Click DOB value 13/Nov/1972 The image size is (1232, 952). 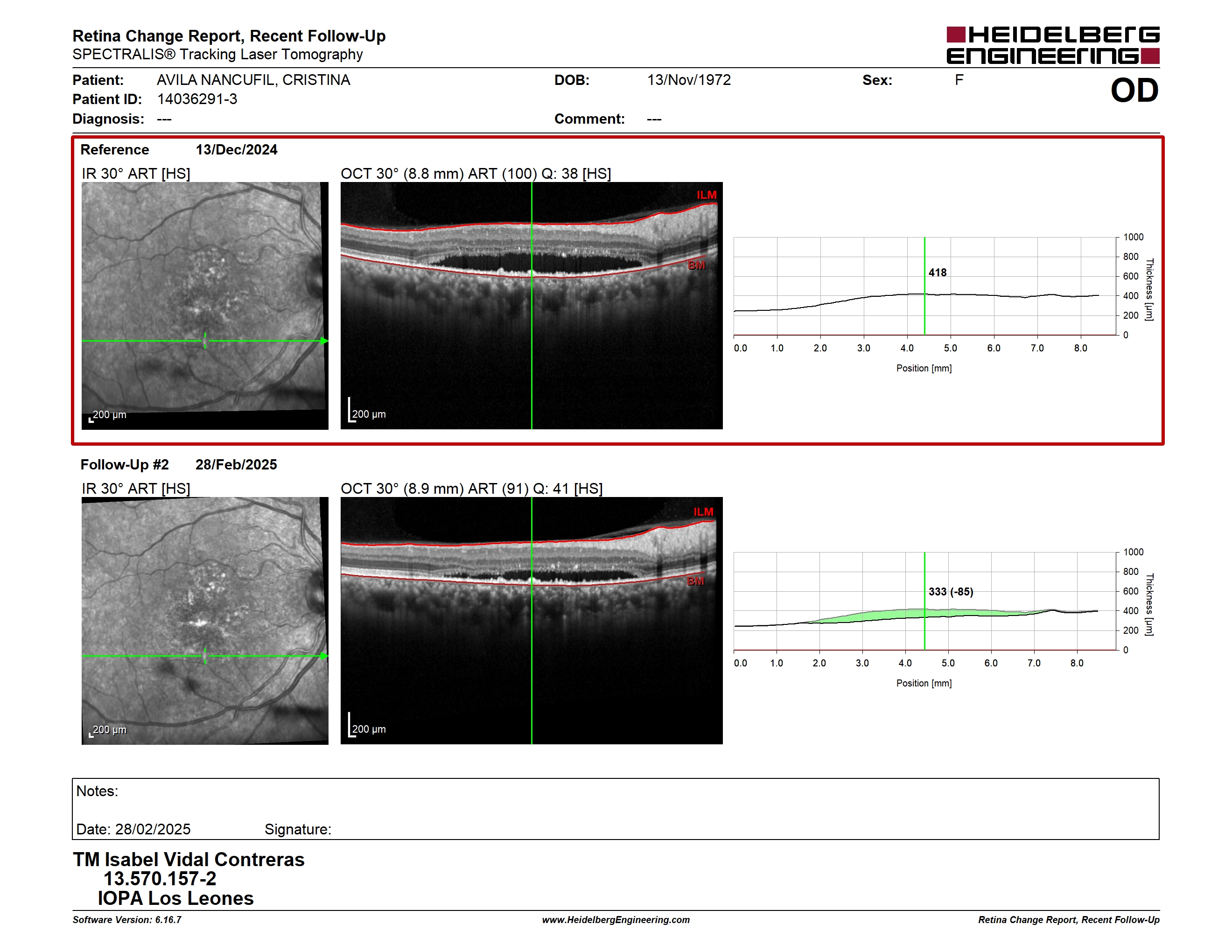tap(689, 80)
